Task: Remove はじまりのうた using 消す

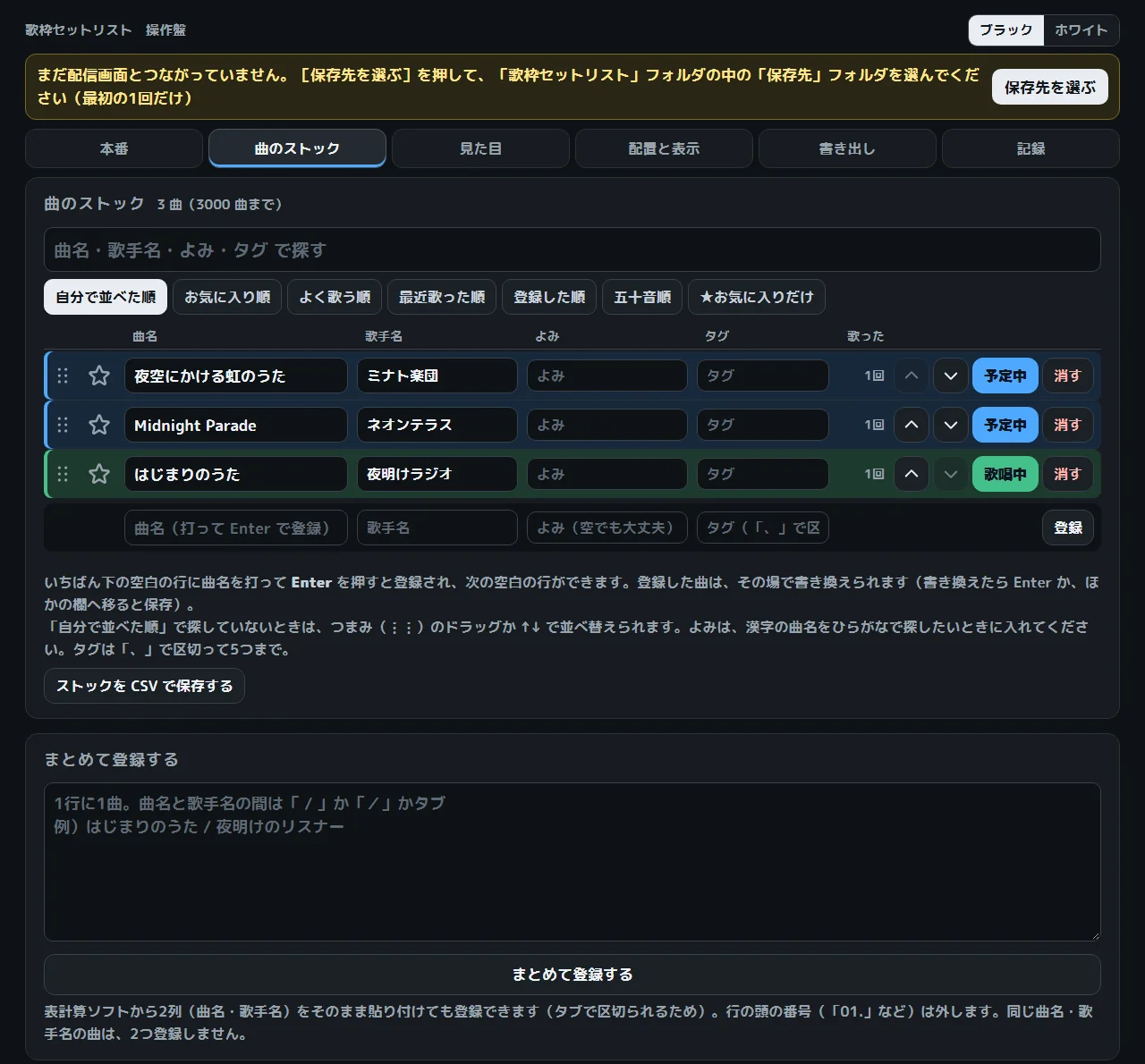Action: 1067,474
